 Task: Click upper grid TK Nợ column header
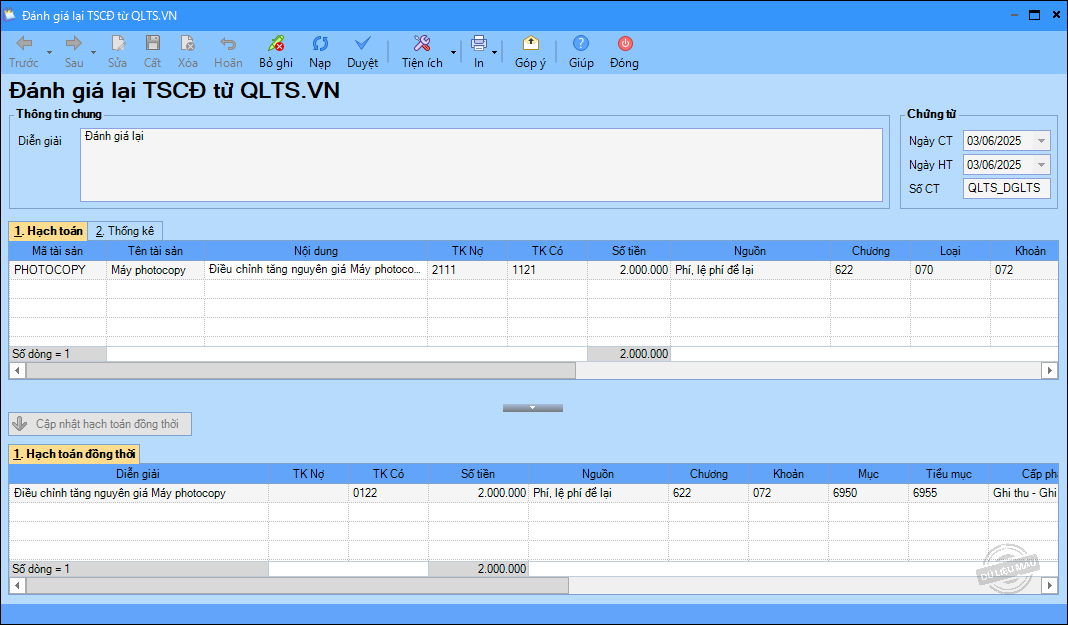pyautogui.click(x=468, y=251)
